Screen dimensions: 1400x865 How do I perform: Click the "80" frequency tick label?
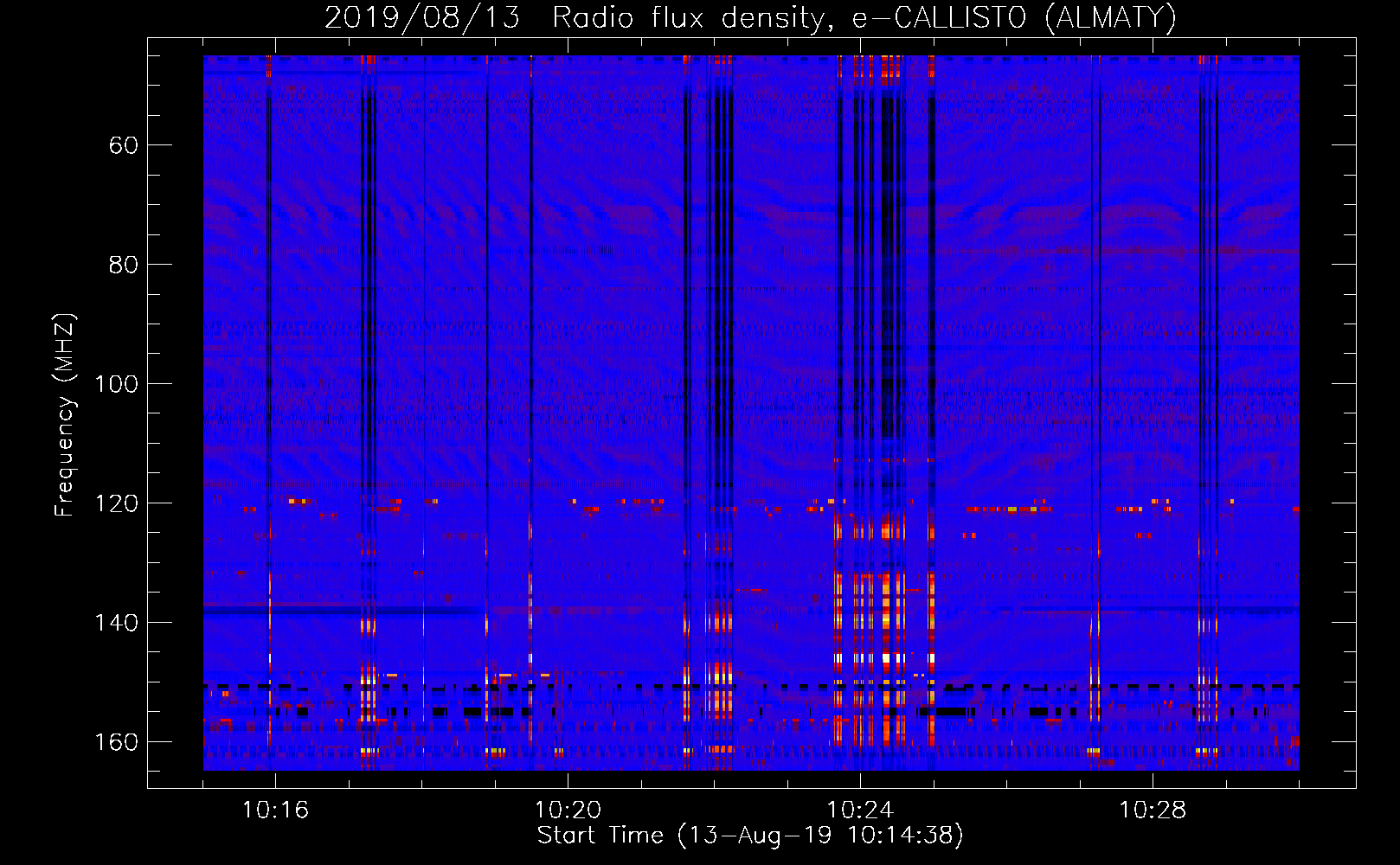click(124, 265)
